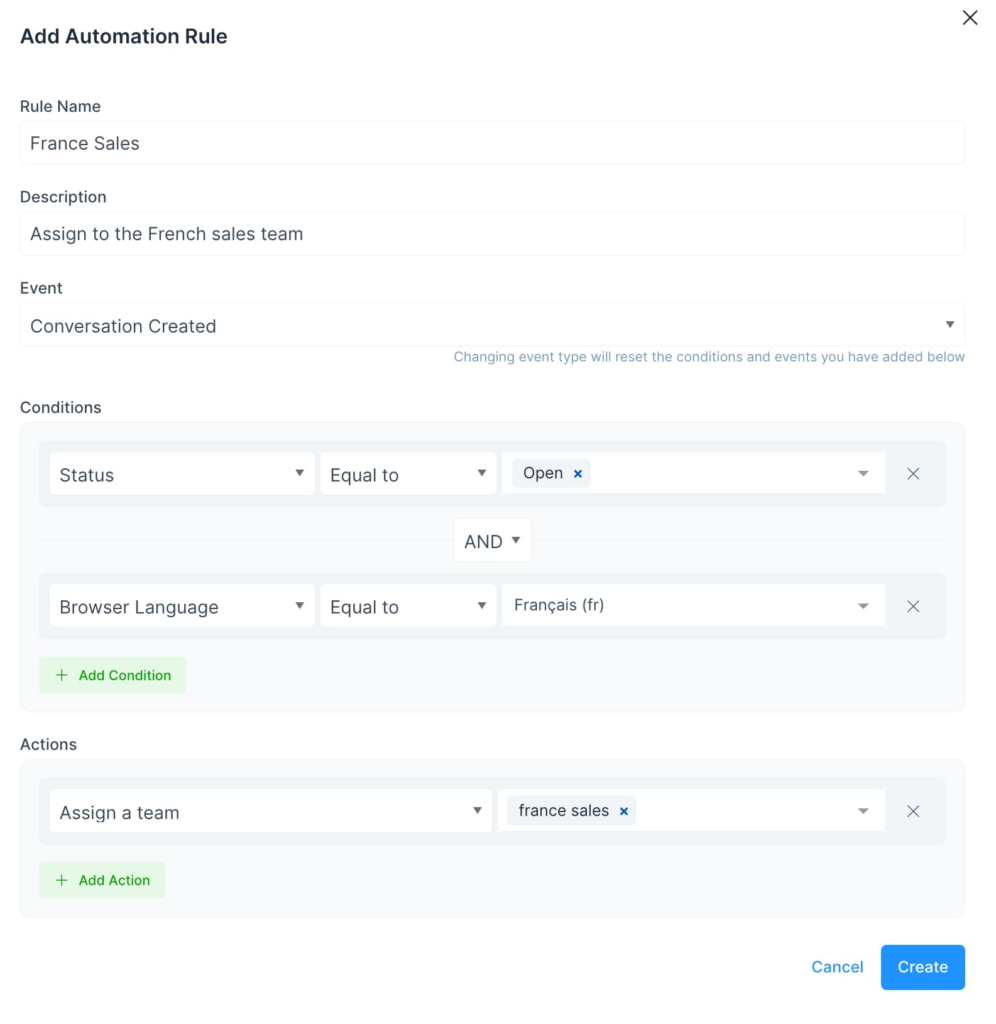Click into the Description text field

[x=492, y=234]
